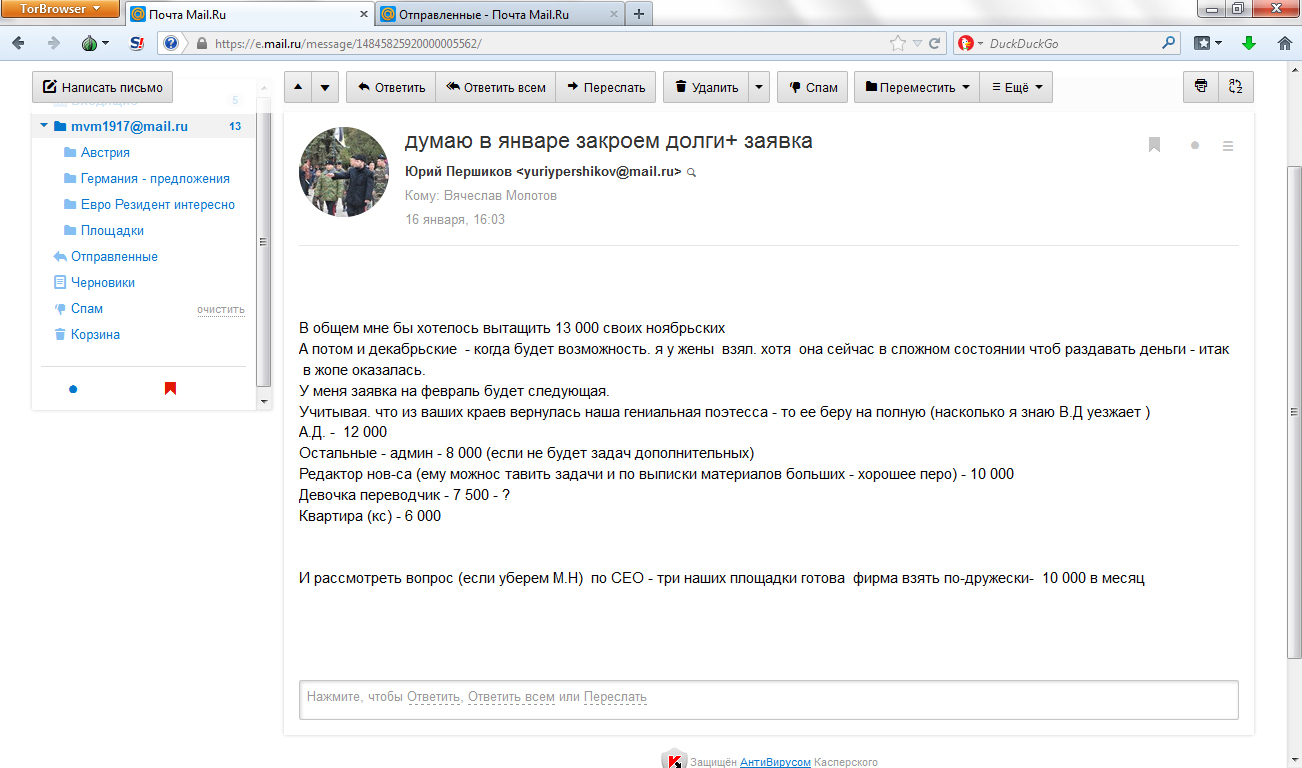
Task: Go to next message with down arrow
Action: click(324, 87)
